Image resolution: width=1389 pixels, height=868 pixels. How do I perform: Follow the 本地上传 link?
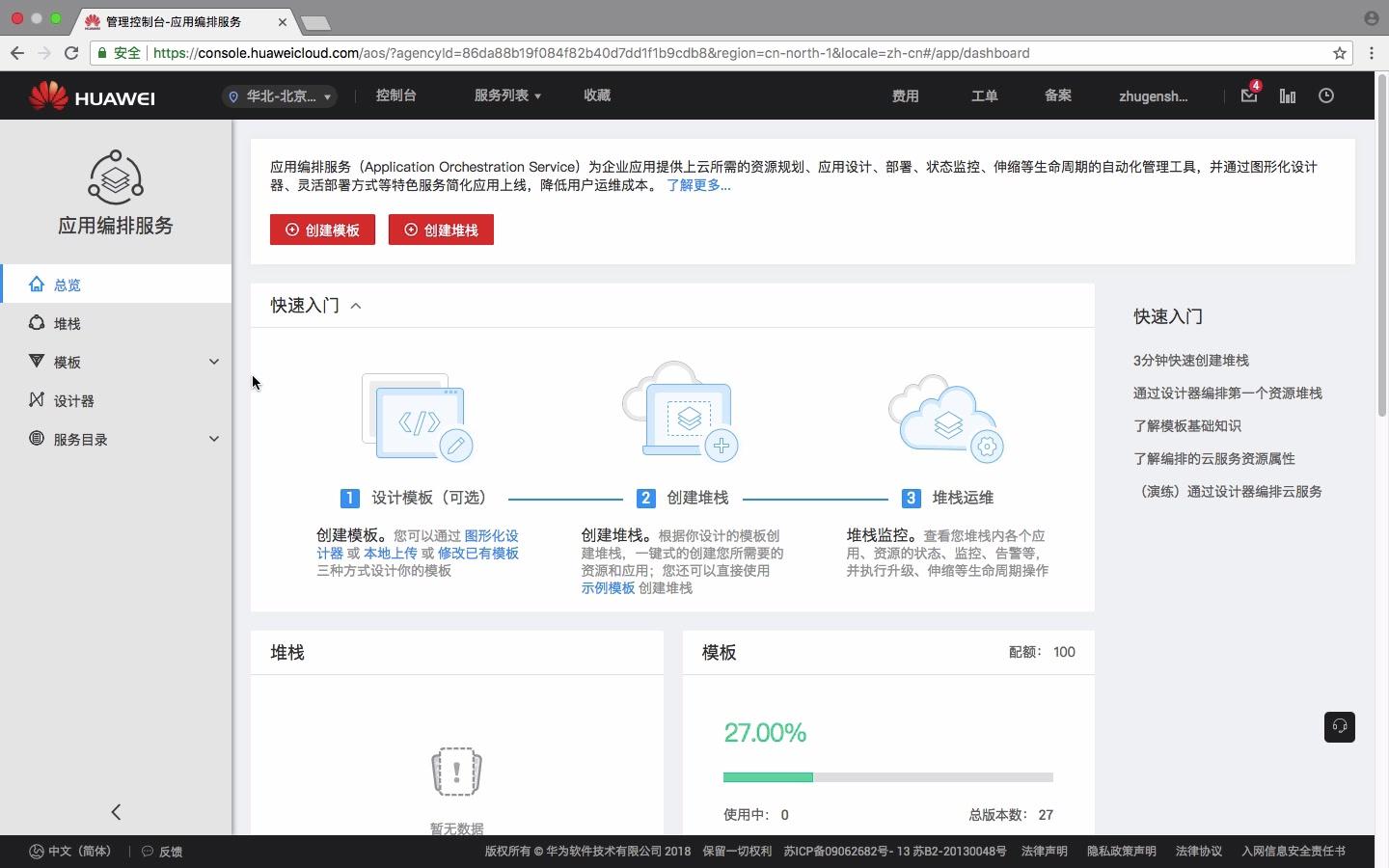pos(391,553)
